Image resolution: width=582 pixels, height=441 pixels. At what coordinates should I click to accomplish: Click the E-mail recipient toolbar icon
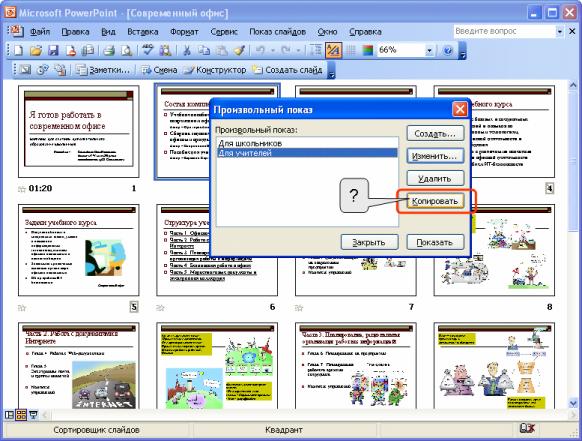(x=88, y=50)
